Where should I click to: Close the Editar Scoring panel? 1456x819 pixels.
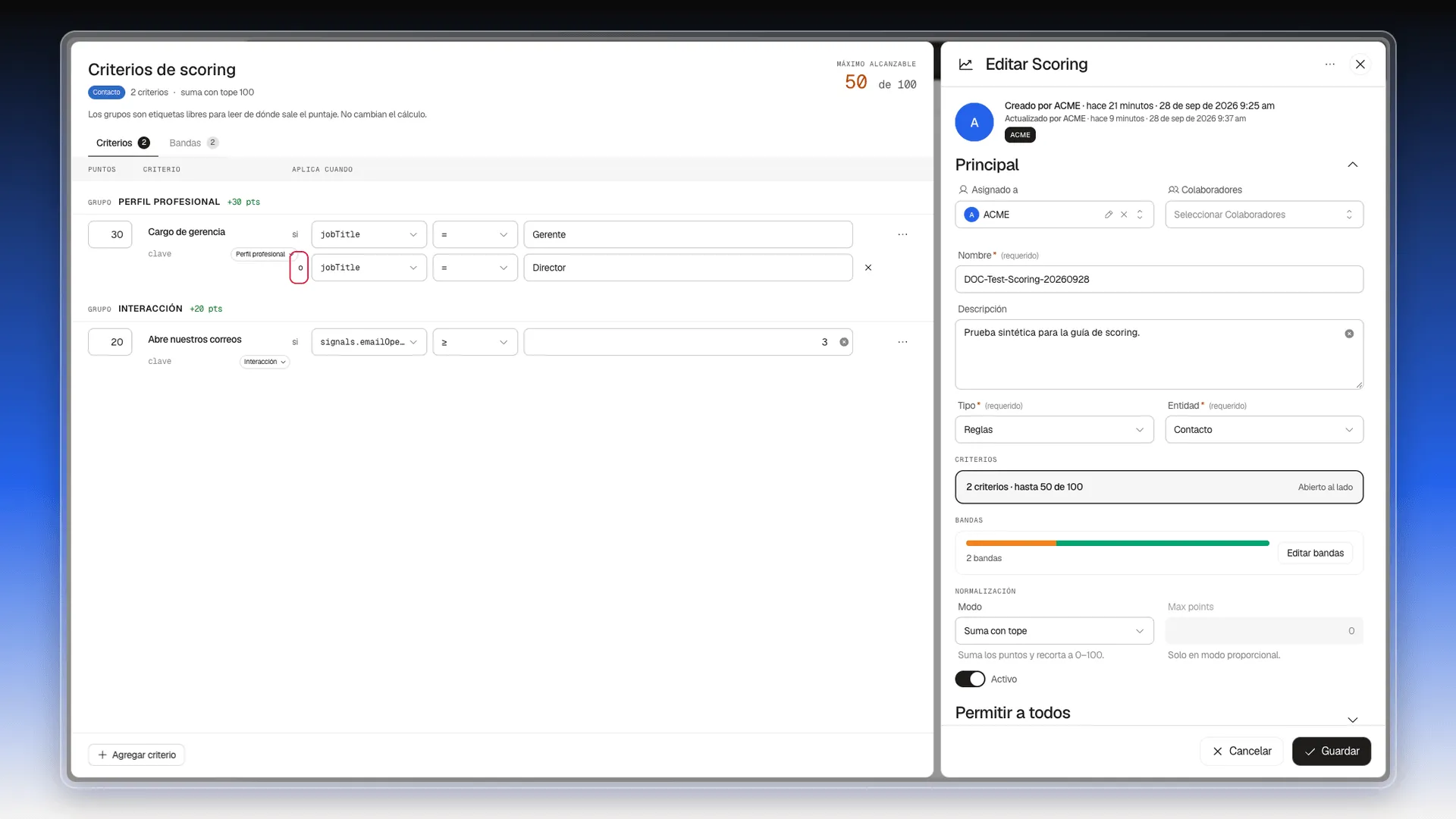[1360, 64]
